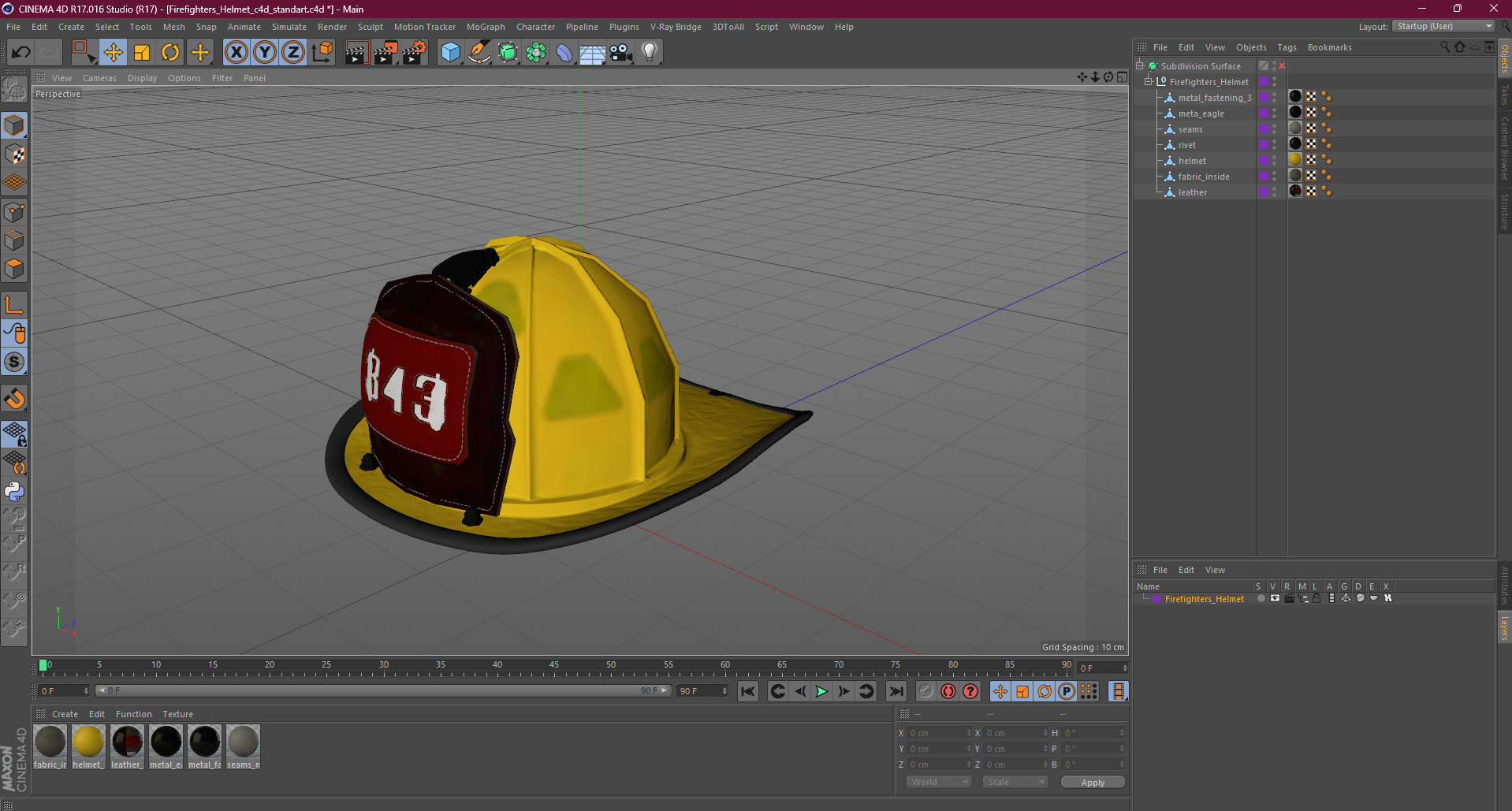Toggle Y axis lock

coord(265,53)
